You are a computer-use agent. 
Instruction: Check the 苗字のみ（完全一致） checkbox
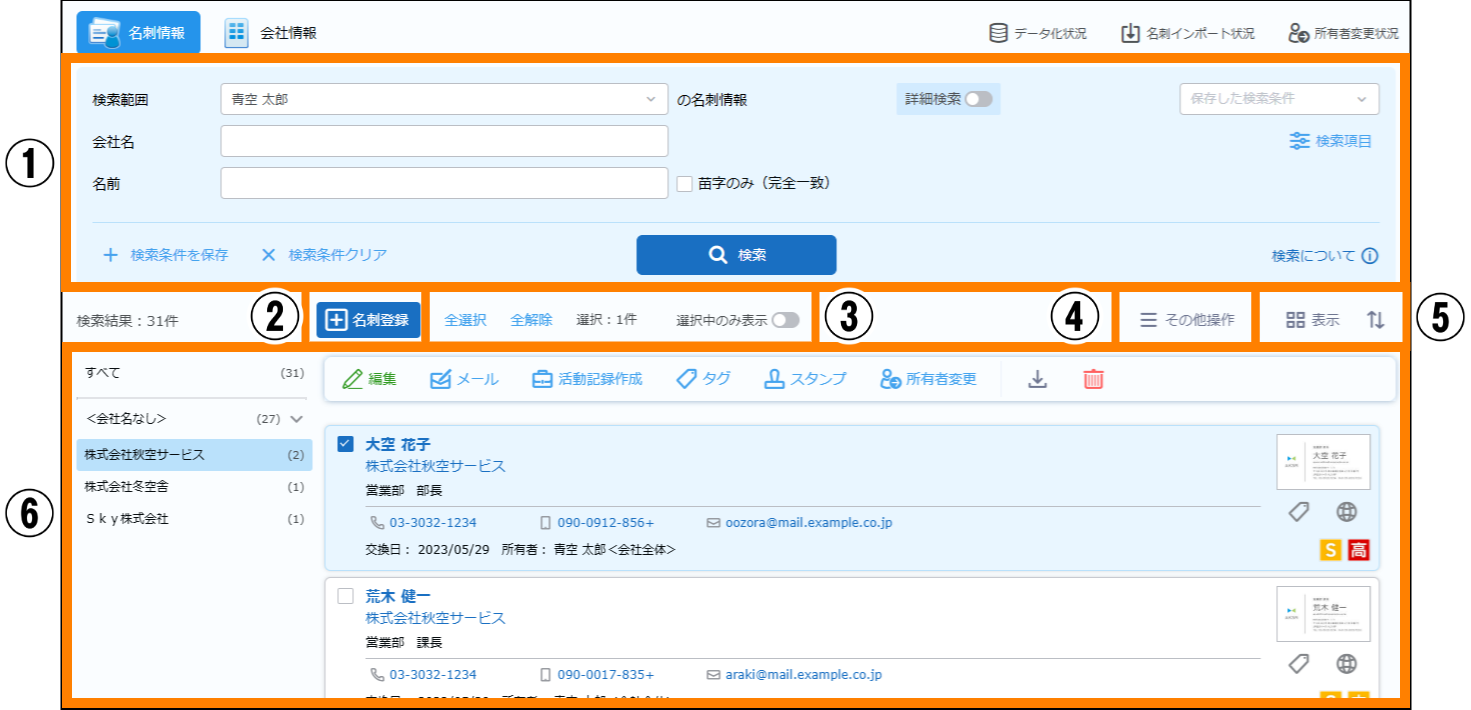click(685, 184)
